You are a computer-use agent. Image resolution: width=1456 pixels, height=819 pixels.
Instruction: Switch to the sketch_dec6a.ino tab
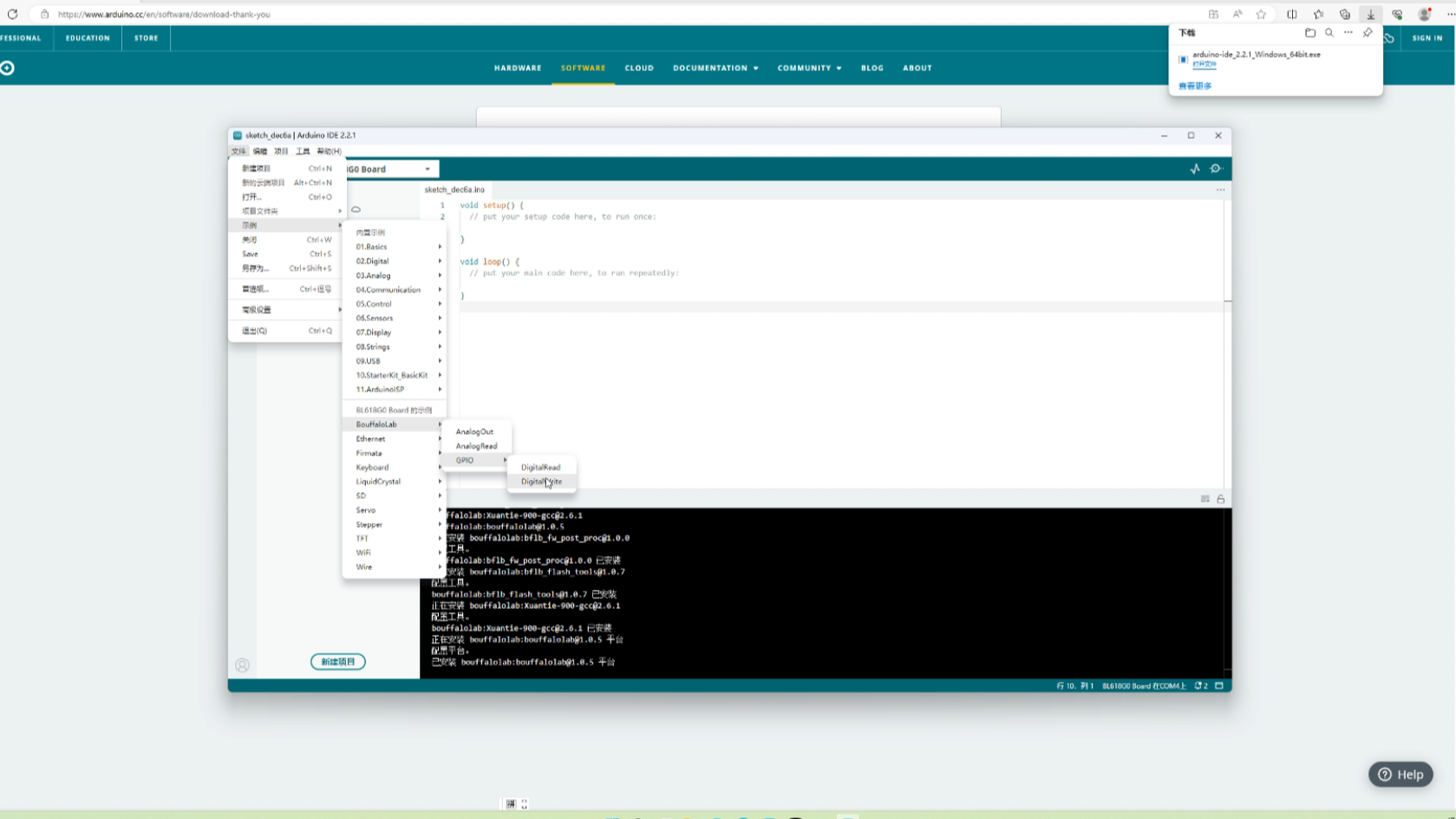pos(454,189)
